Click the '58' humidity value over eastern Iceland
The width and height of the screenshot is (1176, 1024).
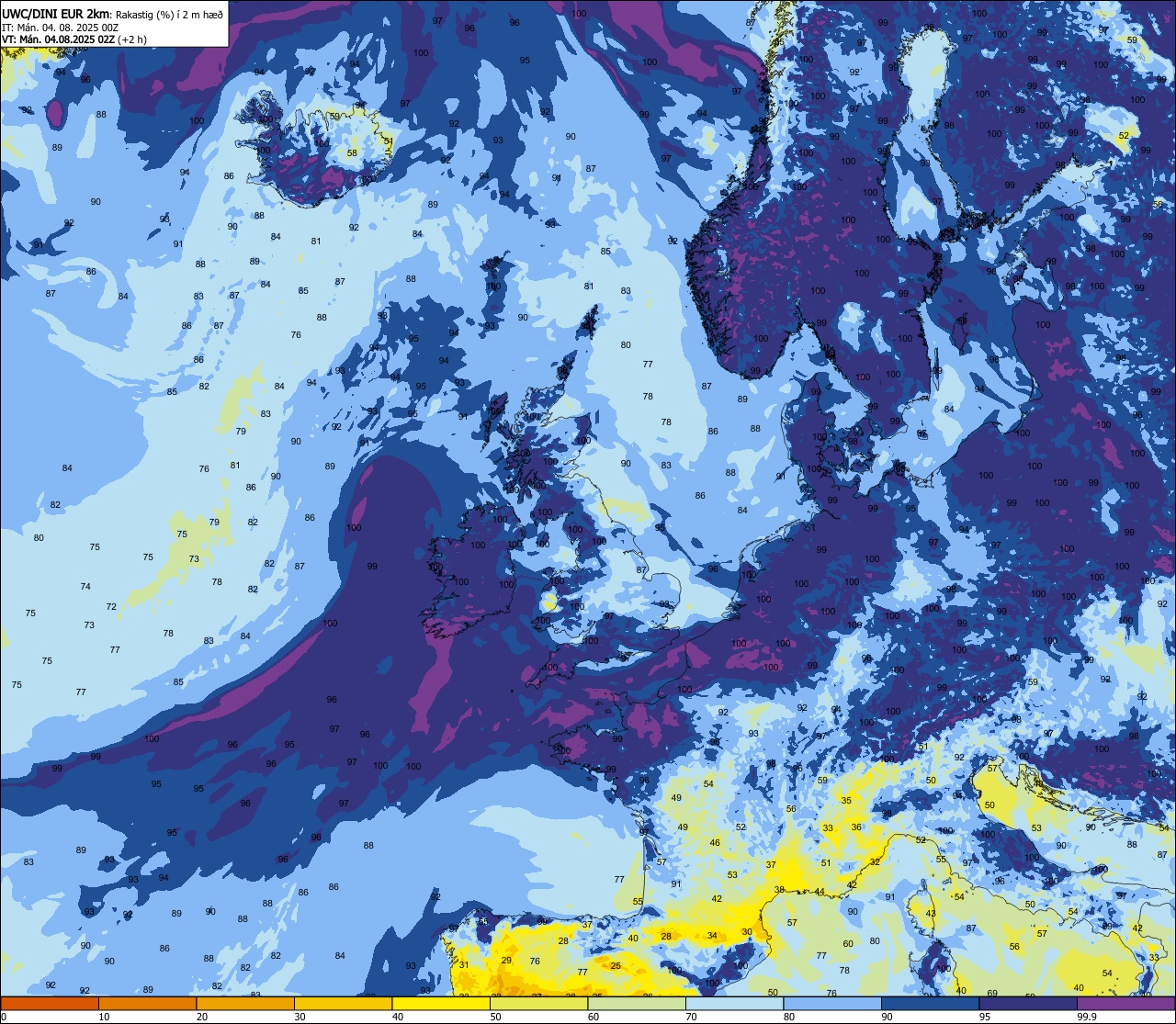[x=352, y=152]
